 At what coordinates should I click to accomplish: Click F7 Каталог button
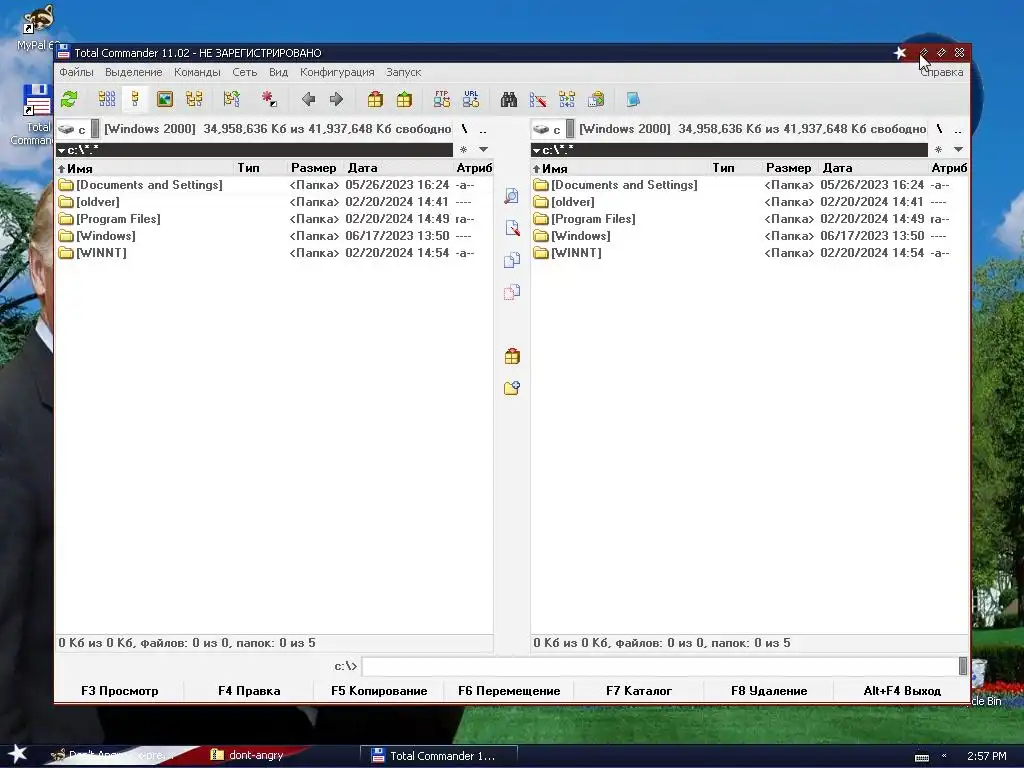(639, 691)
